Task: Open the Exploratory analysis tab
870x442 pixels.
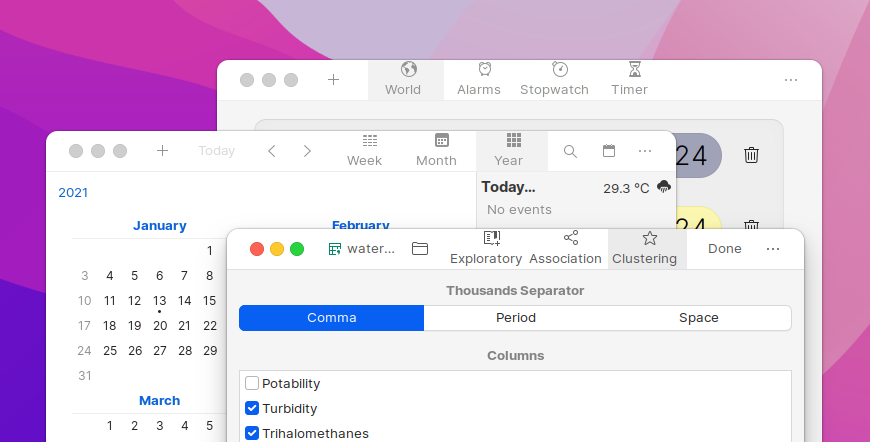Action: (x=486, y=249)
